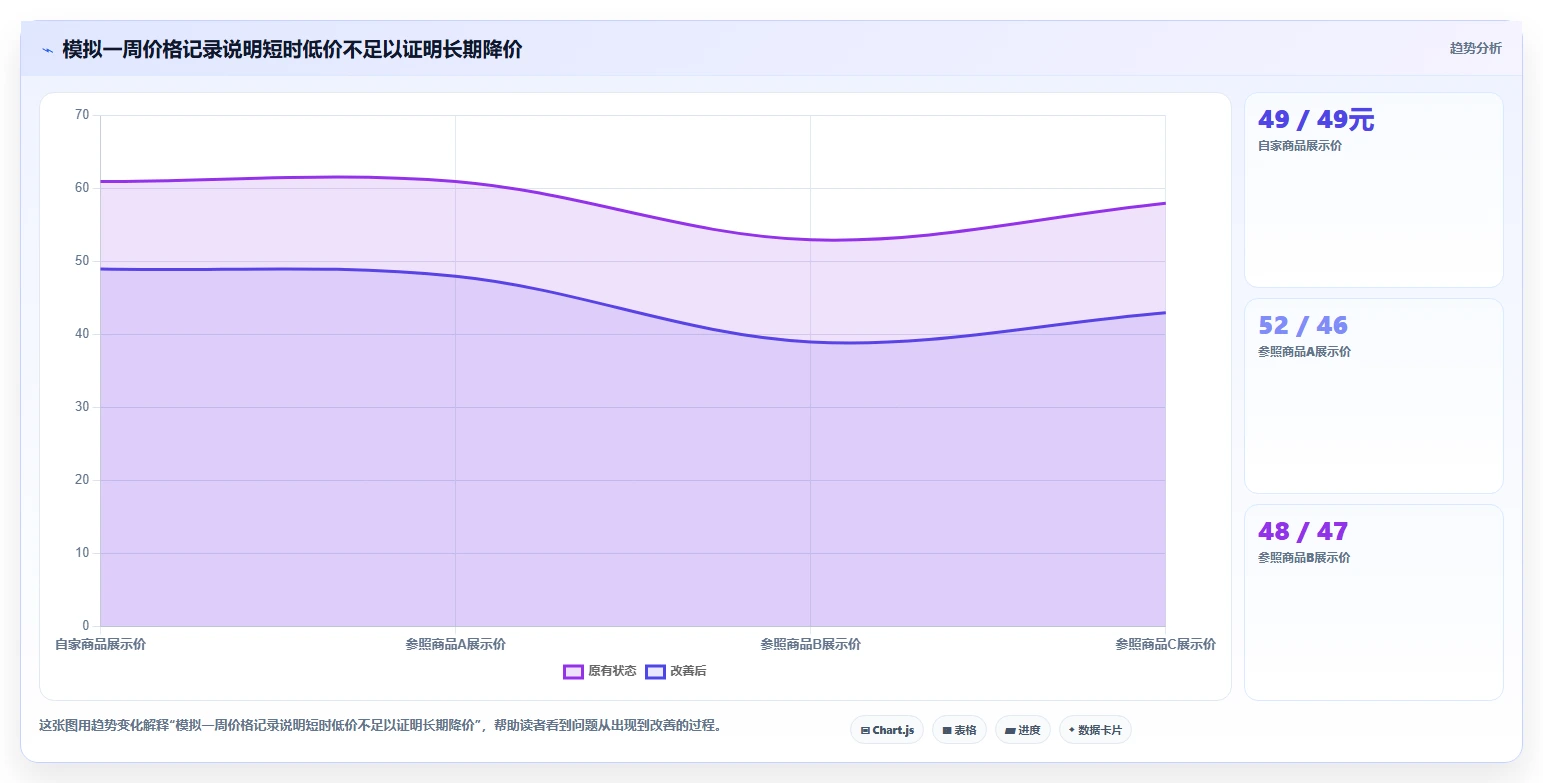Image resolution: width=1543 pixels, height=783 pixels.
Task: Click the x-axis label 参照商品A展示价
Action: [x=455, y=645]
